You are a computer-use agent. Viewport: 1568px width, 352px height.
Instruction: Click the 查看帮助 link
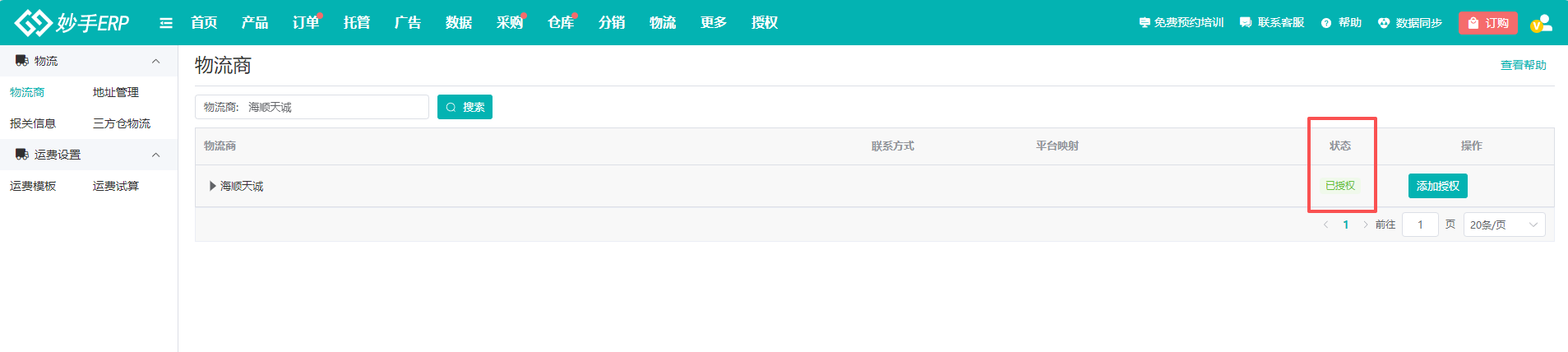tap(1524, 65)
